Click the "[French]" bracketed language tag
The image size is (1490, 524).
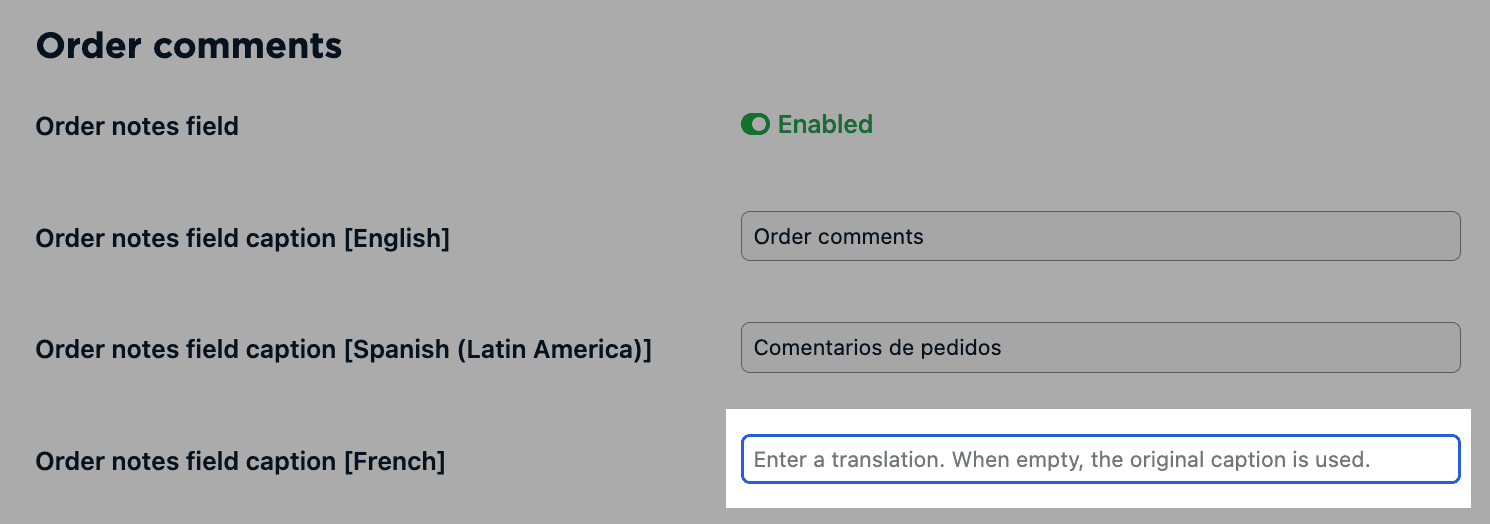tap(394, 462)
